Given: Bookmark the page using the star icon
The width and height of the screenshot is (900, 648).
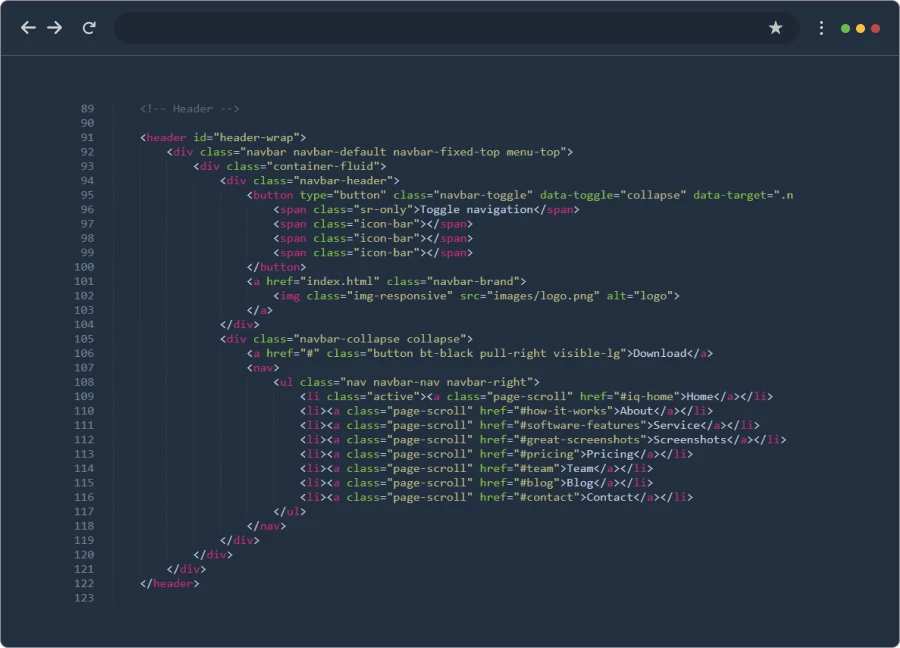Looking at the screenshot, I should (x=775, y=28).
